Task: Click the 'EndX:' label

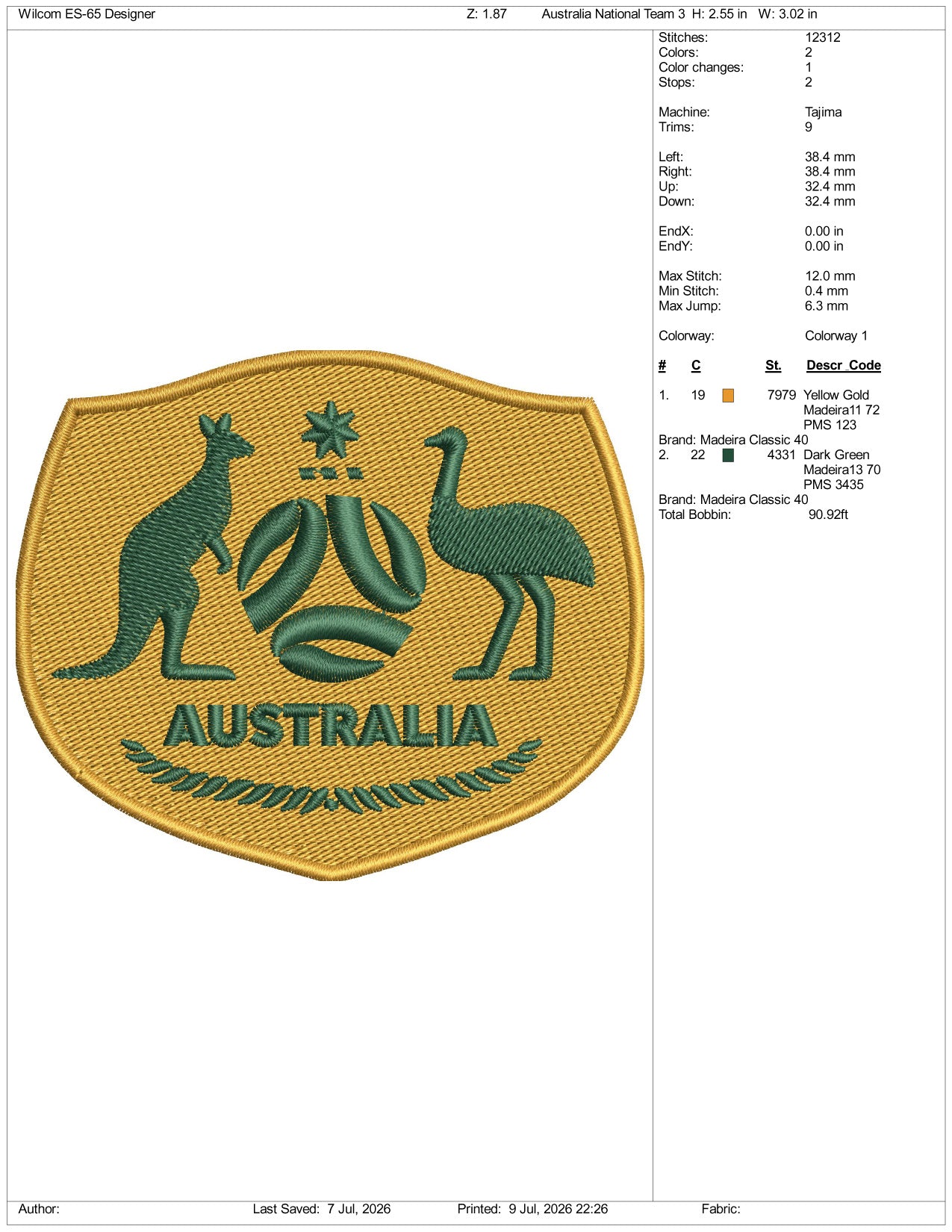Action: tap(676, 231)
